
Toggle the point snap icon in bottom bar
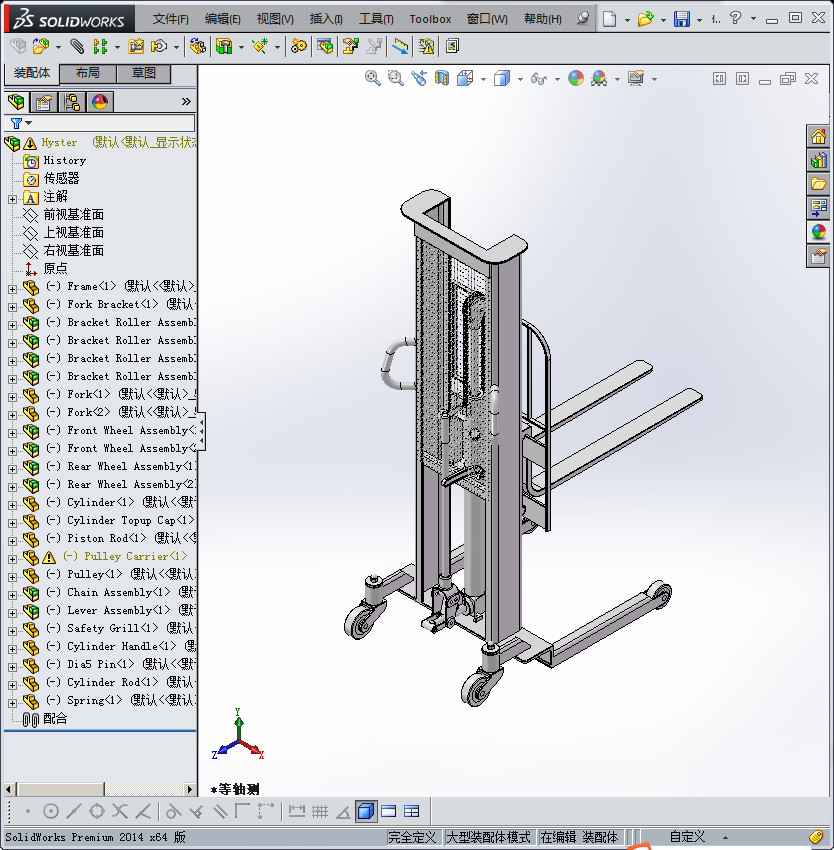[x=28, y=812]
